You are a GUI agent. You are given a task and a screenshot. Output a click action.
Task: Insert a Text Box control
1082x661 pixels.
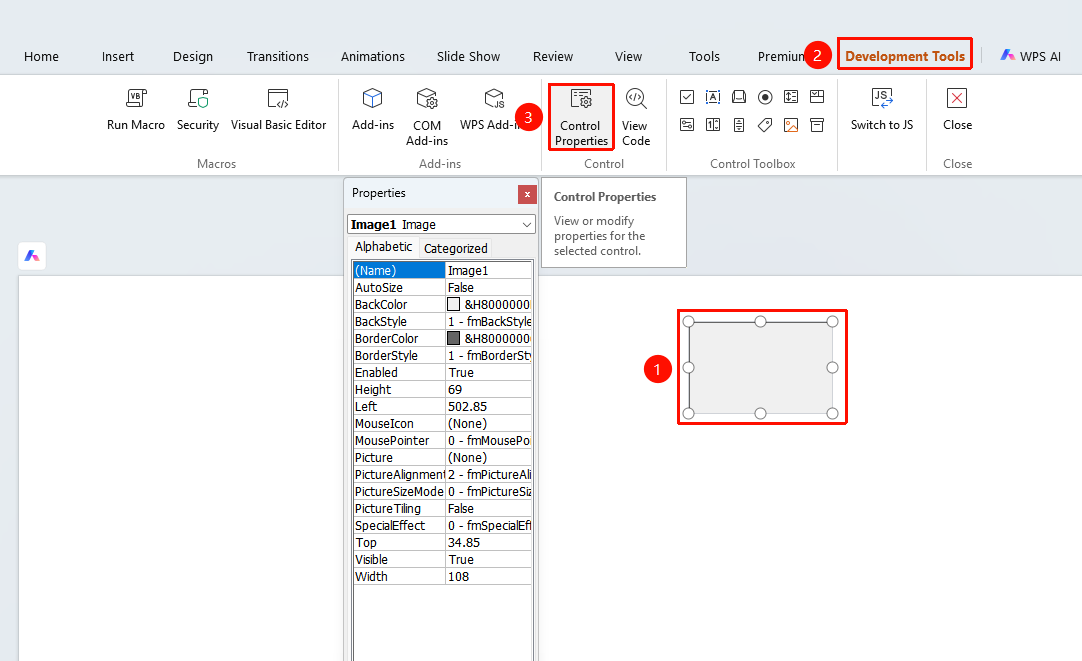[713, 97]
